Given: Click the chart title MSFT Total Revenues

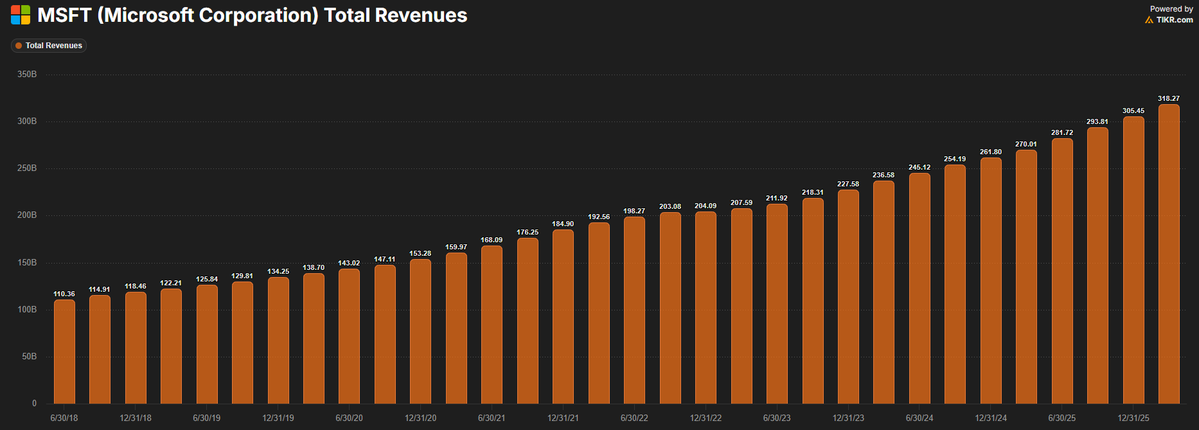Looking at the screenshot, I should tap(252, 15).
